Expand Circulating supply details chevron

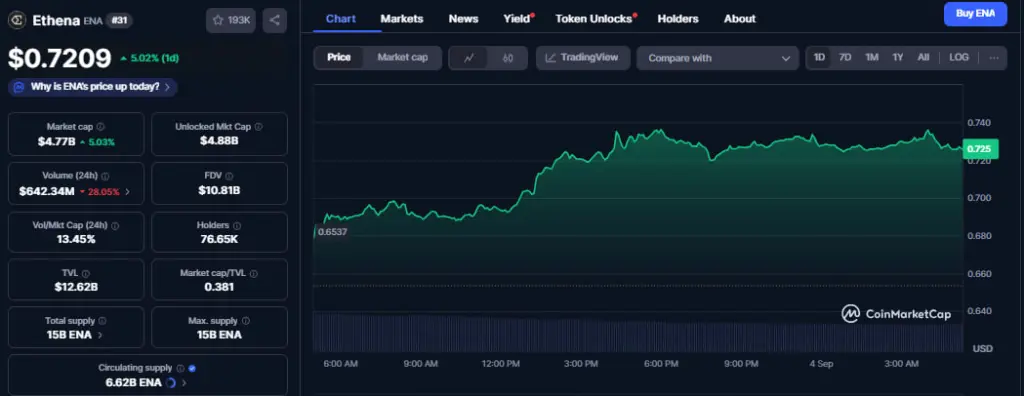pos(184,383)
